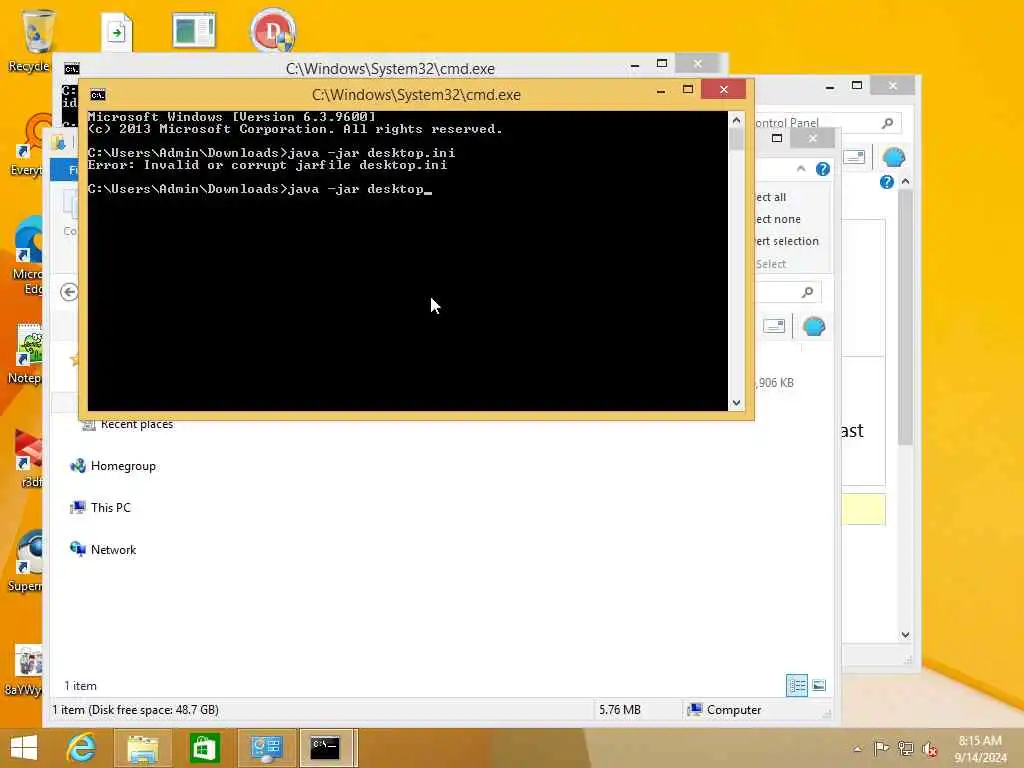This screenshot has width=1024, height=768.
Task: Click the down arrow of the cmd scrollbar
Action: click(736, 402)
